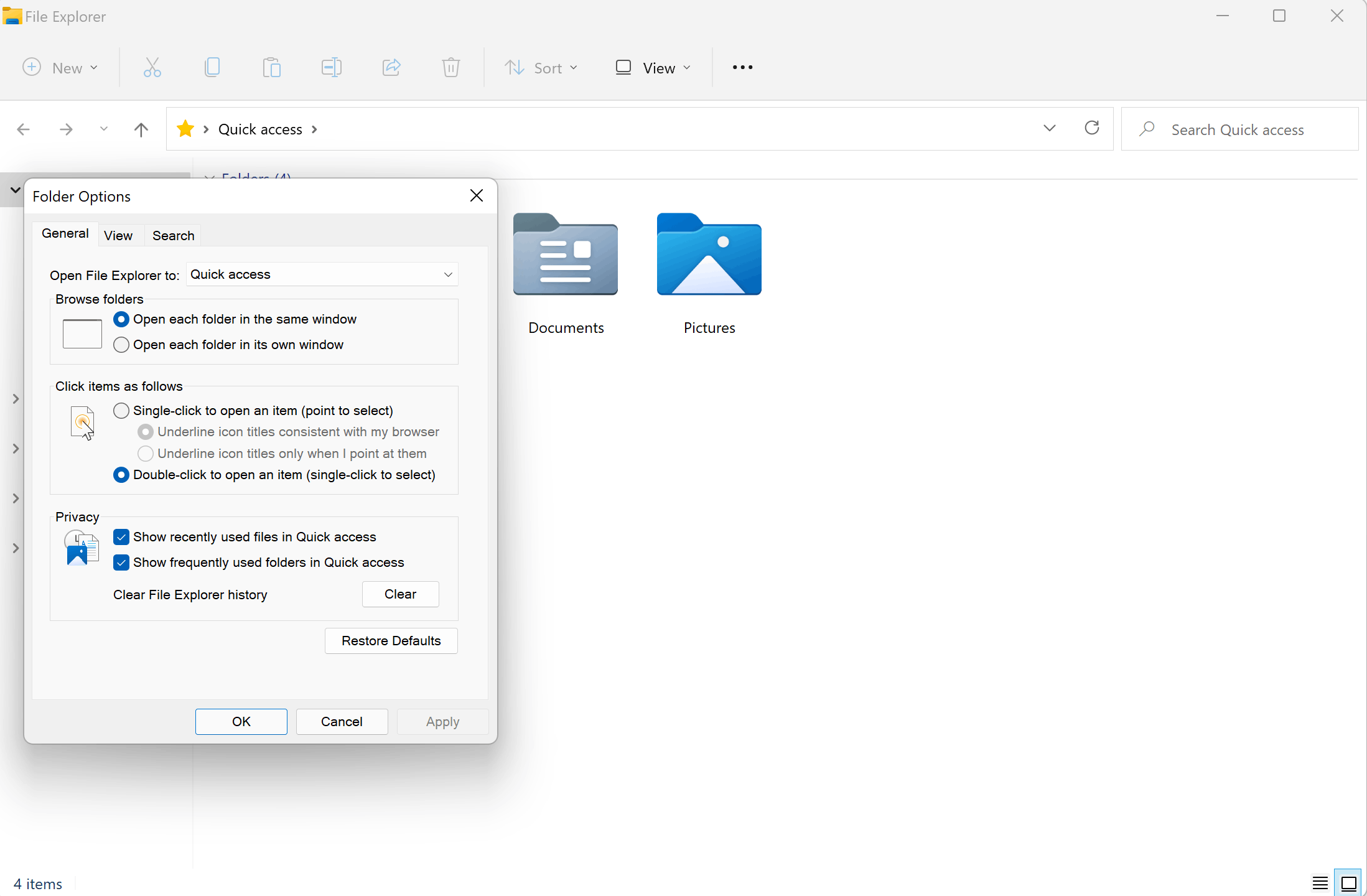This screenshot has width=1367, height=896.
Task: Click the Restore Defaults button
Action: click(x=391, y=641)
